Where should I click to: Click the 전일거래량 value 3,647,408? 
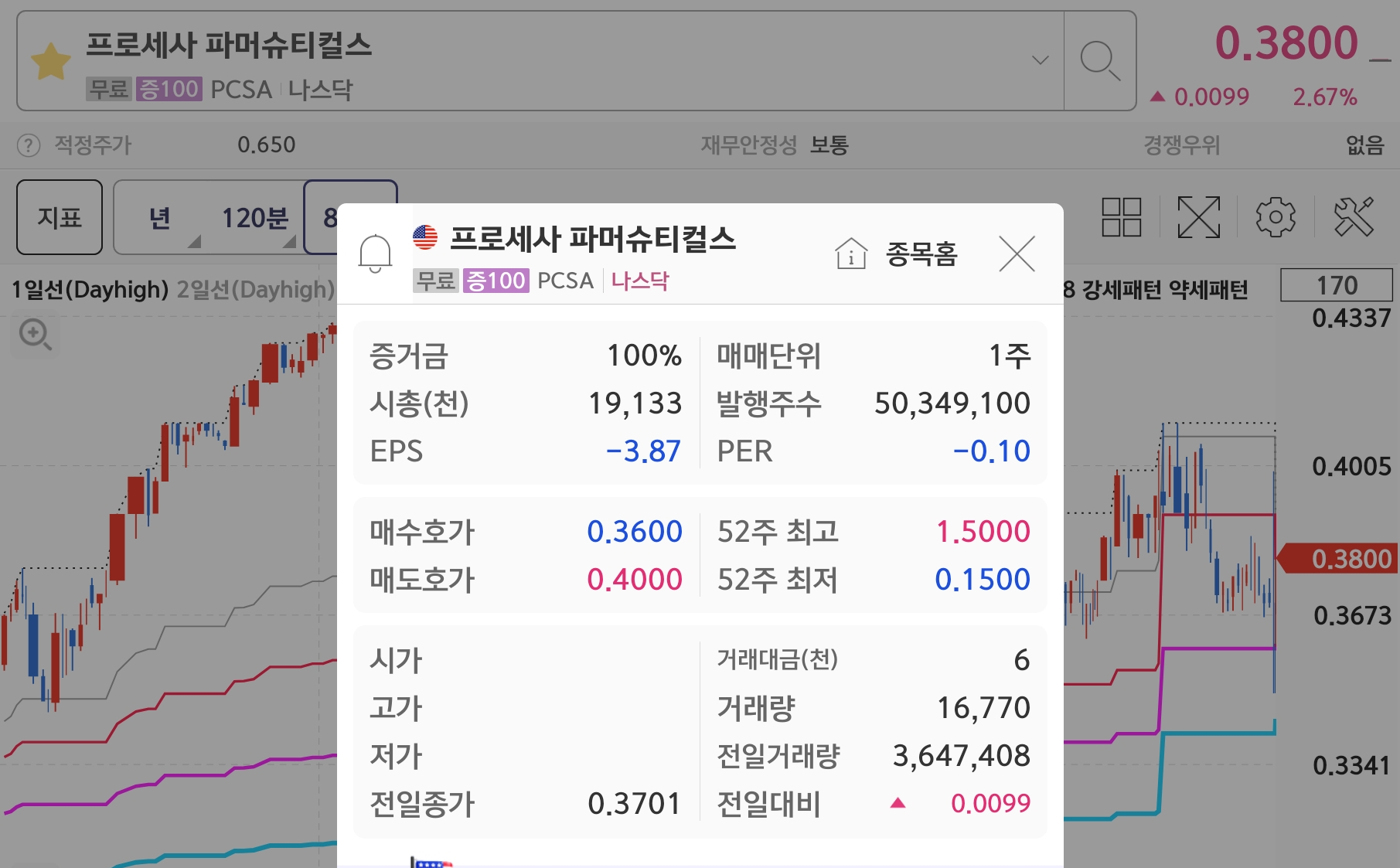point(962,756)
